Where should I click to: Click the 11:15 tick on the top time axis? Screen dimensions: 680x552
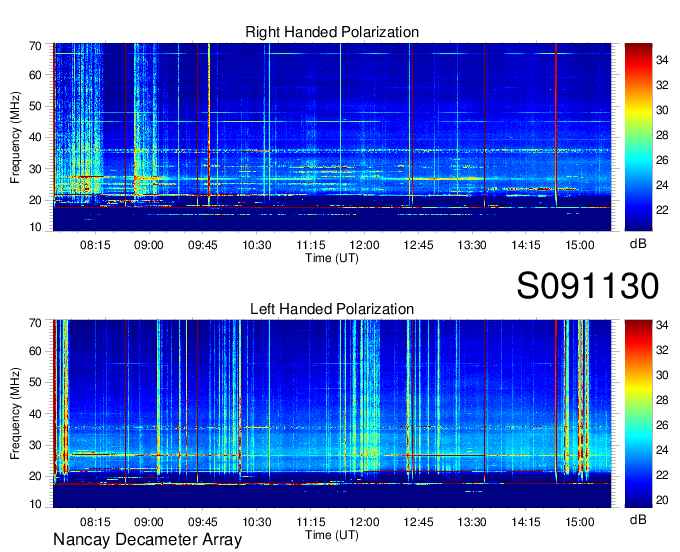coord(311,245)
